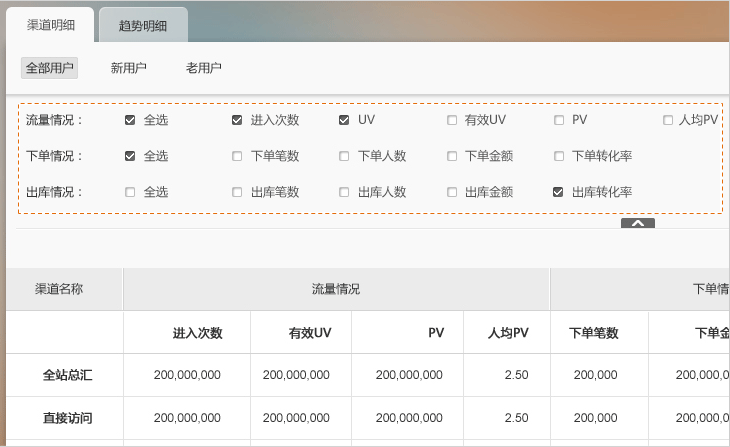
Task: Uncheck the UV checkbox
Action: click(x=344, y=120)
